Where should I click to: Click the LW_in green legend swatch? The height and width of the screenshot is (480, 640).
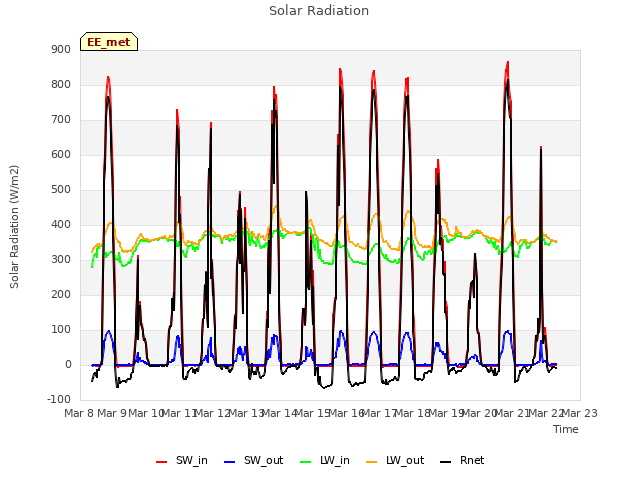pyautogui.click(x=306, y=462)
